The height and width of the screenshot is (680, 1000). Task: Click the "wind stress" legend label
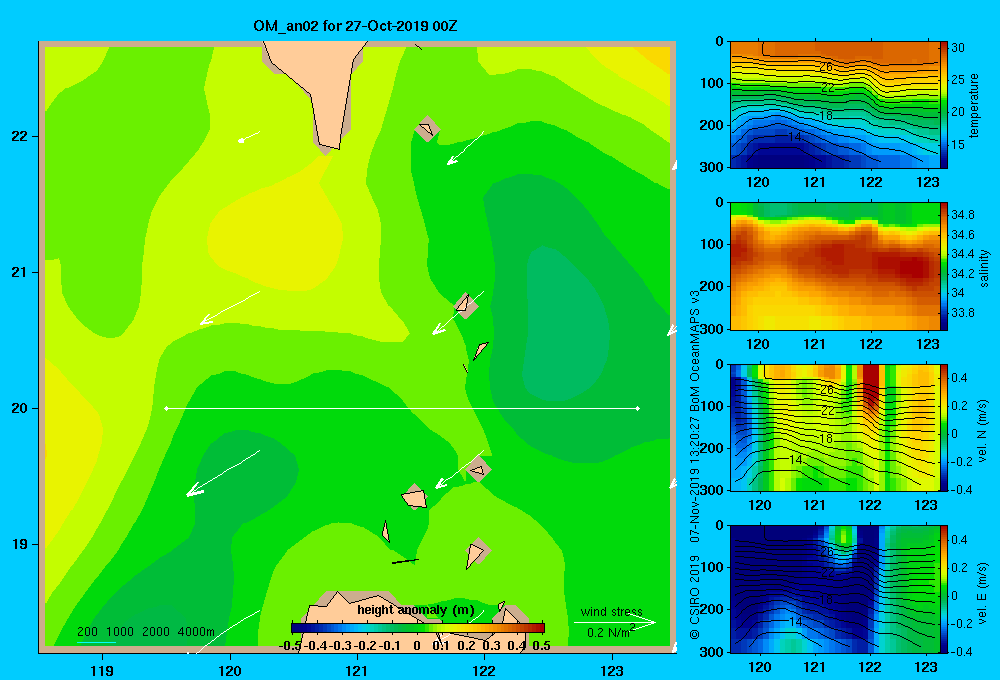[612, 611]
